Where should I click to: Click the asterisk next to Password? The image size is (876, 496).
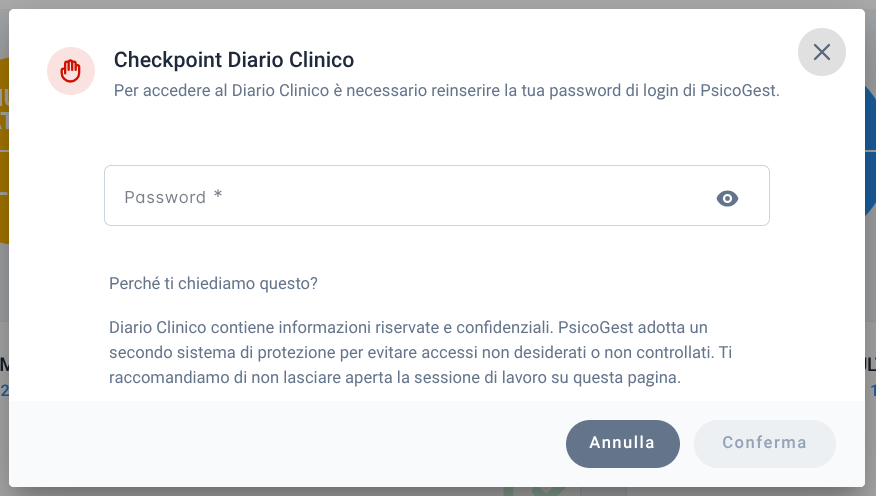coord(218,194)
